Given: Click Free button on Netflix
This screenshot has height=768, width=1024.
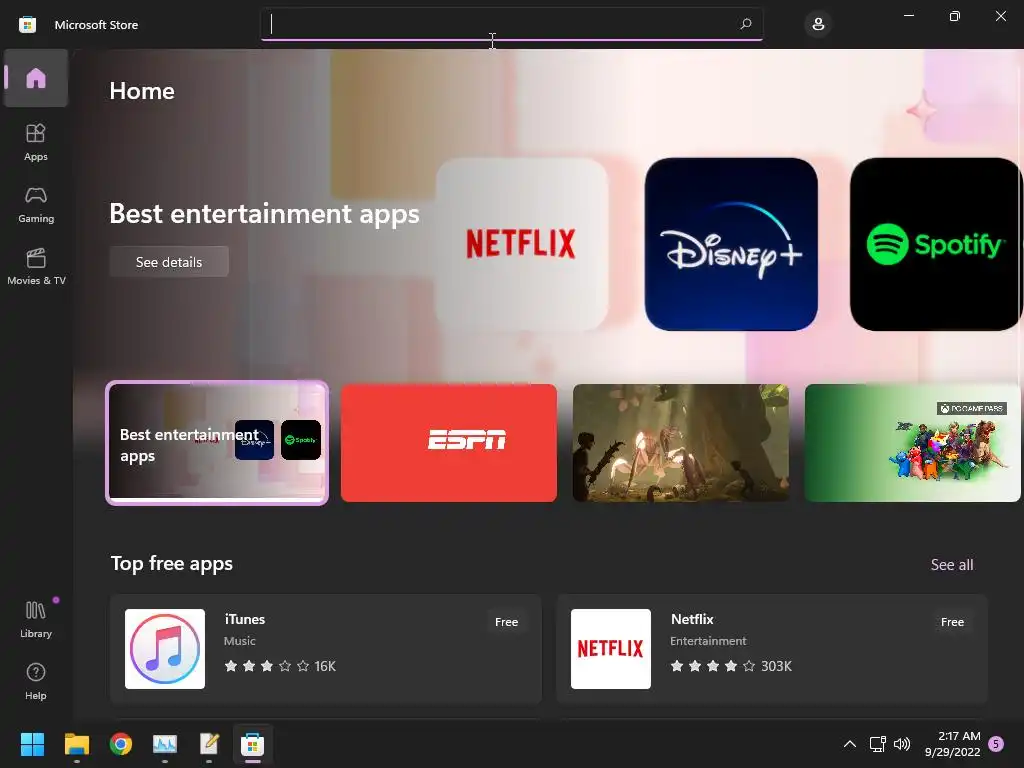Looking at the screenshot, I should (x=952, y=622).
